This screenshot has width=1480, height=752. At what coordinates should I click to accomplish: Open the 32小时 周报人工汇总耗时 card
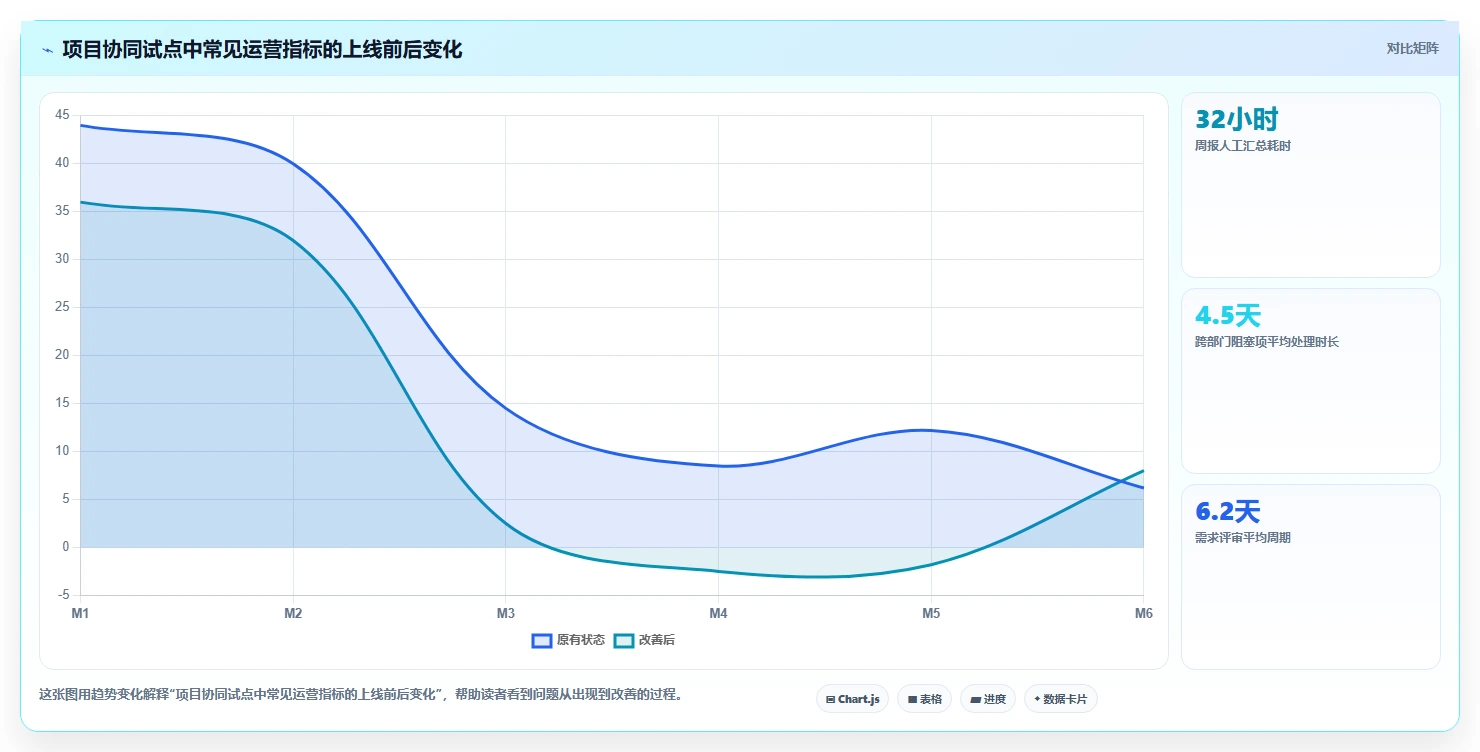click(1311, 185)
